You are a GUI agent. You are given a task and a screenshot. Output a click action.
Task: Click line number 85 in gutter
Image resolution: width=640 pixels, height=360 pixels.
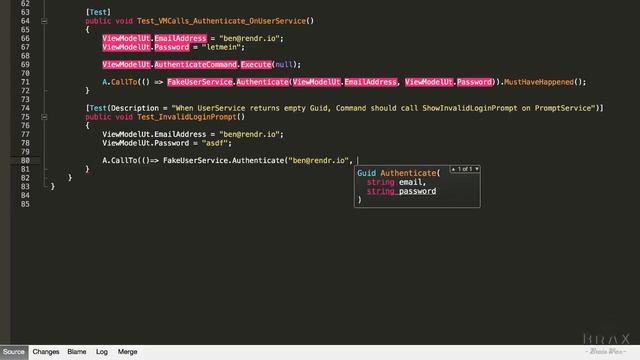[25, 204]
